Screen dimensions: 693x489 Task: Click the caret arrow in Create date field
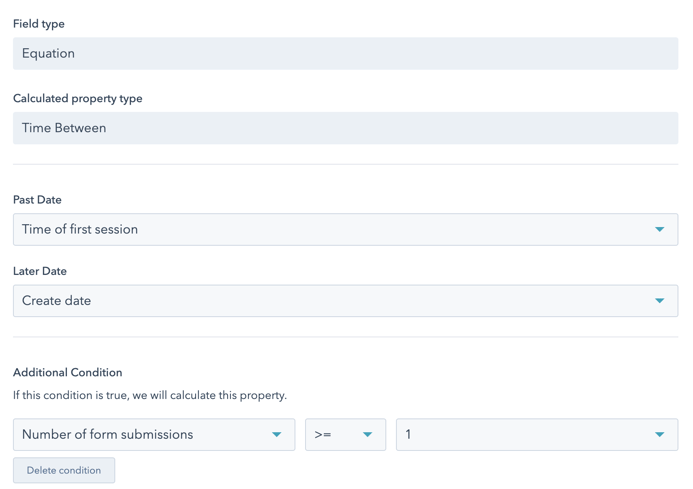(x=659, y=301)
